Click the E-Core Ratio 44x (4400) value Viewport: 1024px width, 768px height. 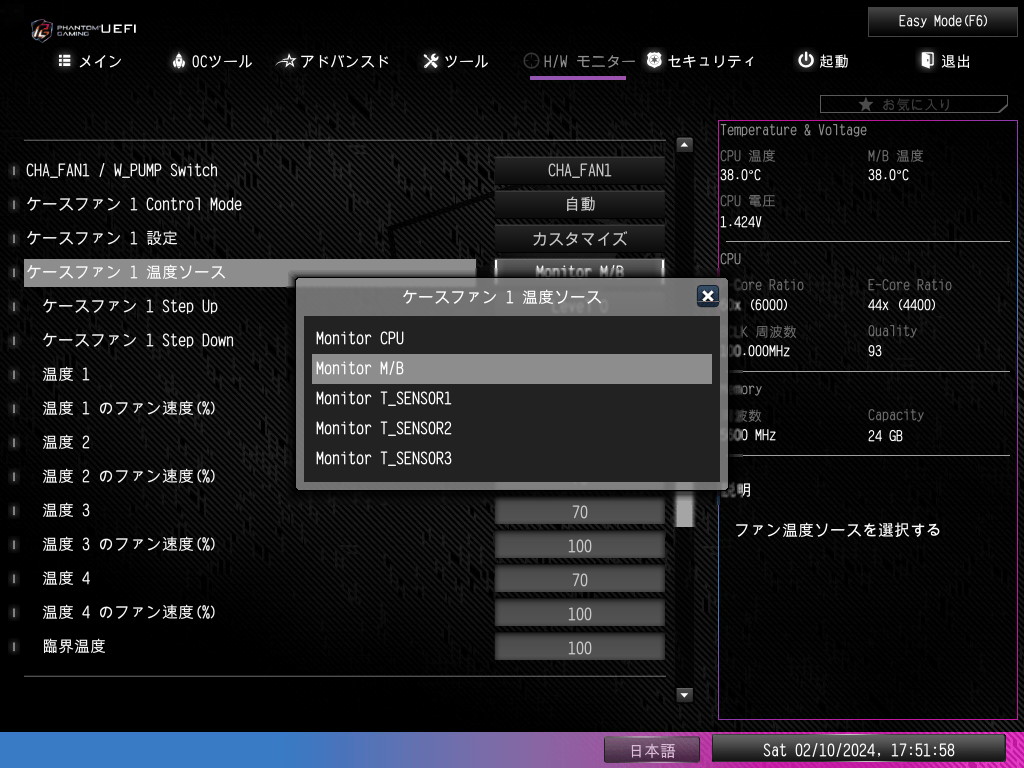[901, 306]
